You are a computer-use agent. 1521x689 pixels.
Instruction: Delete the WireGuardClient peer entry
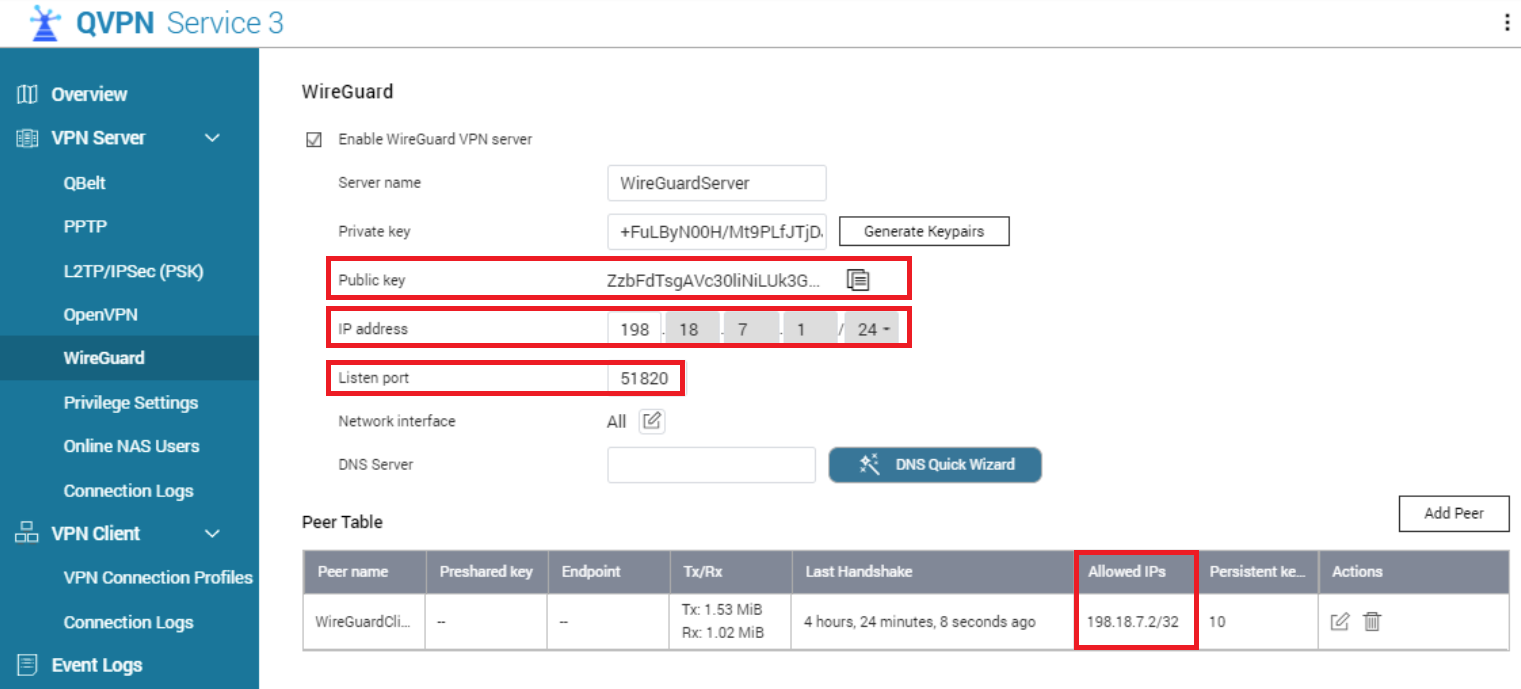pyautogui.click(x=1372, y=622)
